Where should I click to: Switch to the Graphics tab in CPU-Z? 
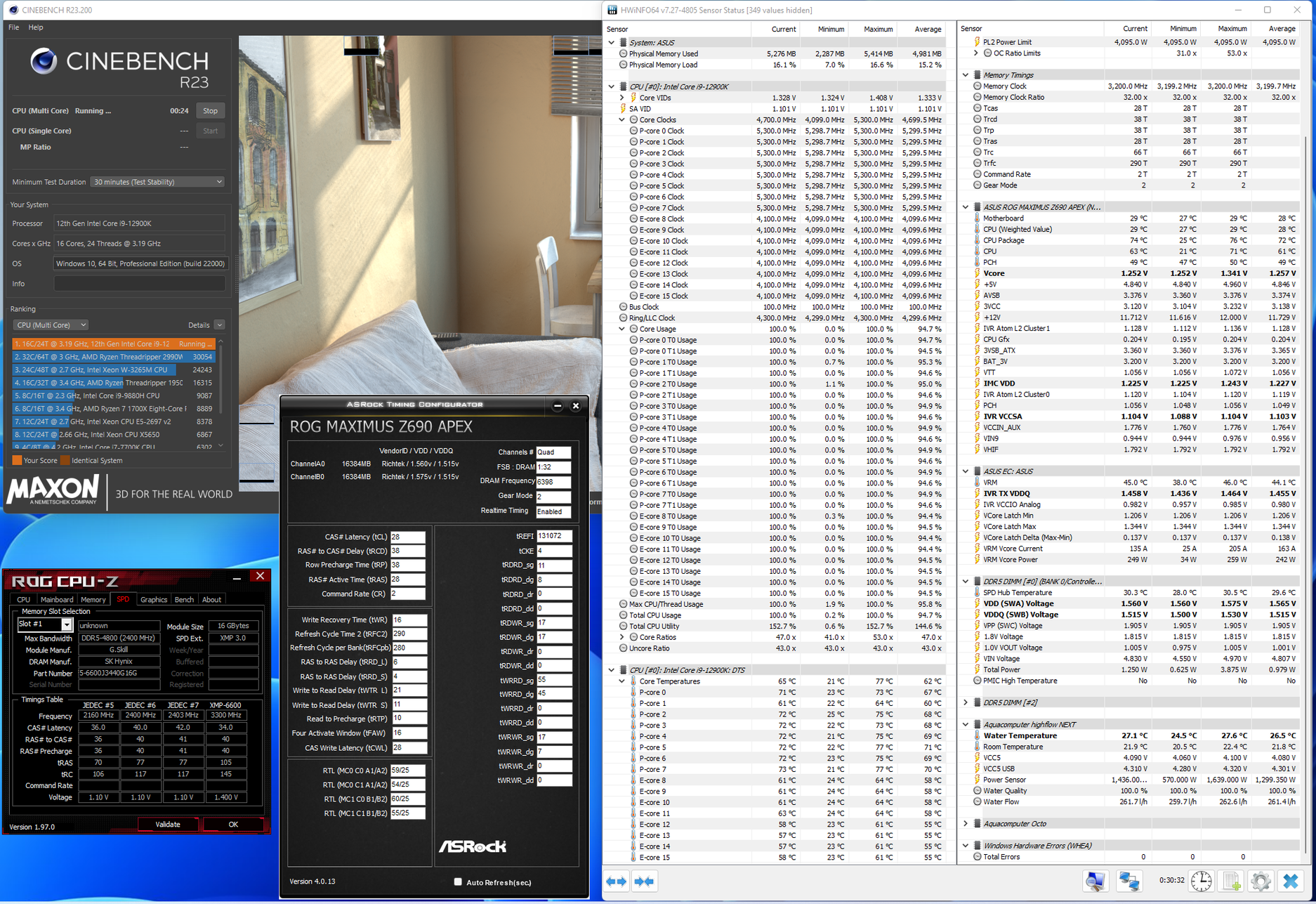tap(154, 600)
